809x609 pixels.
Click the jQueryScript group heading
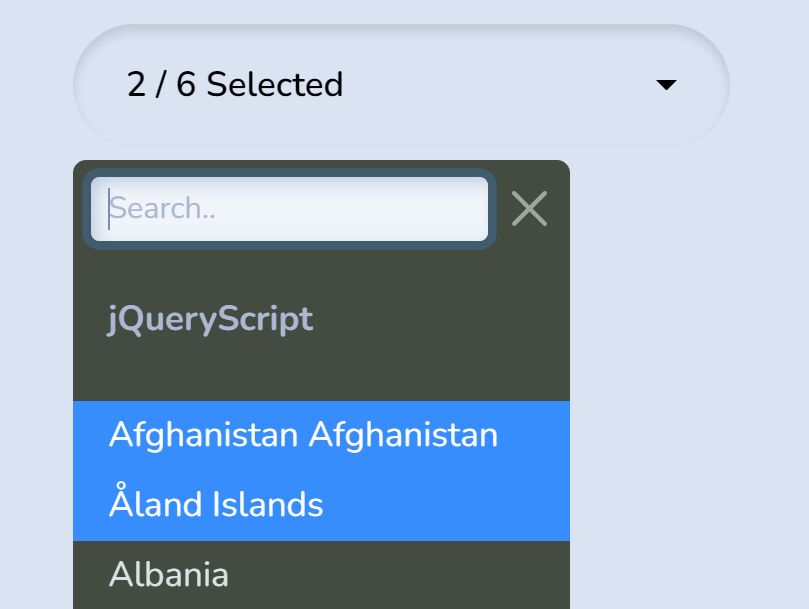pyautogui.click(x=210, y=318)
